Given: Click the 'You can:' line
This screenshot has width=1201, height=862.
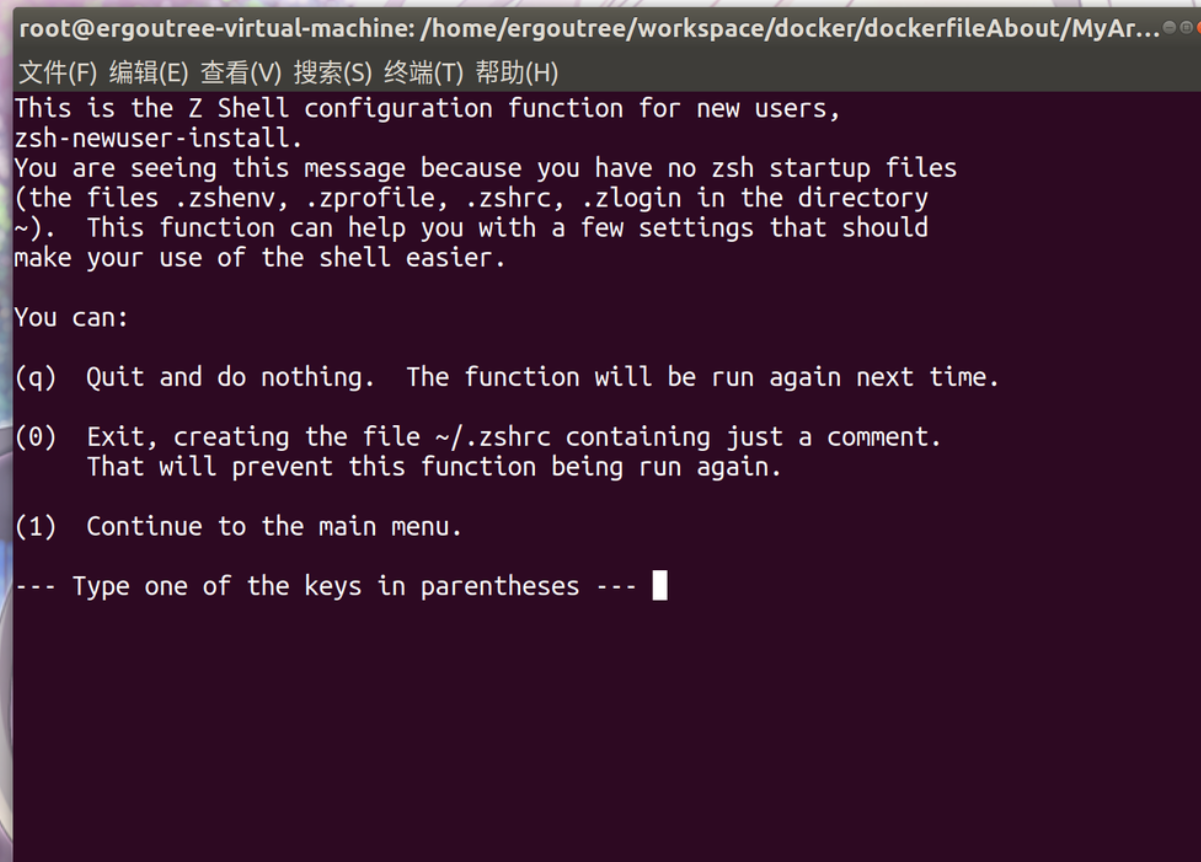Looking at the screenshot, I should 72,318.
